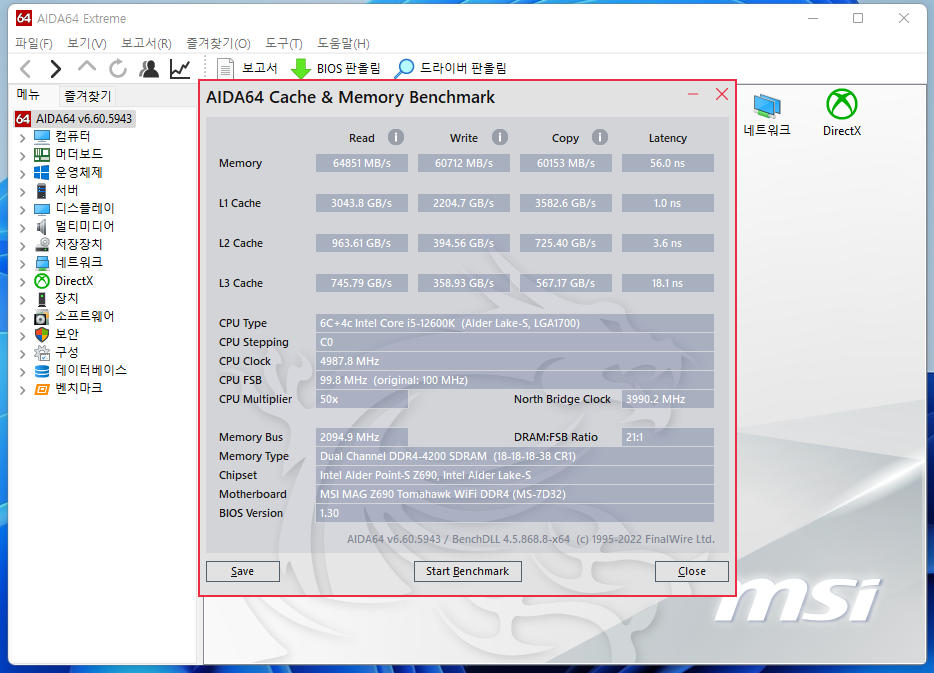Switch to the 즐겨찾기 sidebar tab

tap(88, 96)
